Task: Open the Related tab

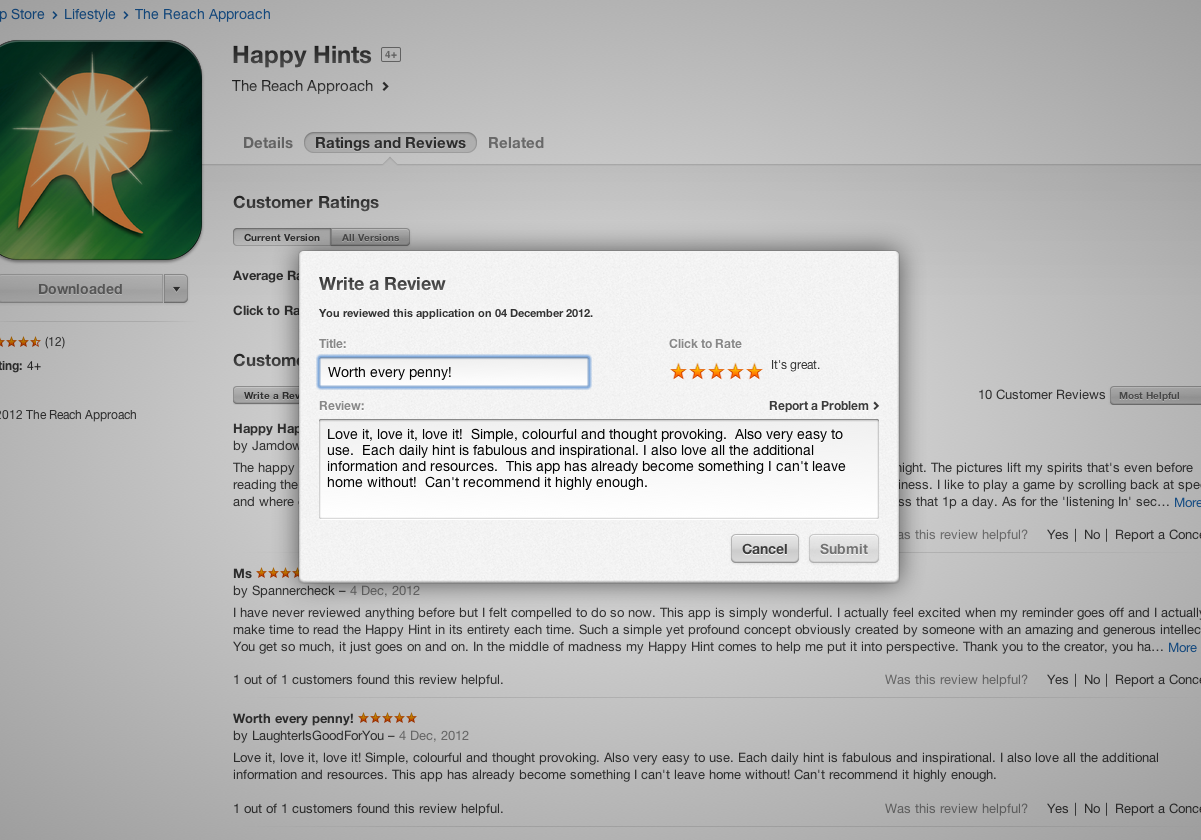Action: pyautogui.click(x=516, y=143)
